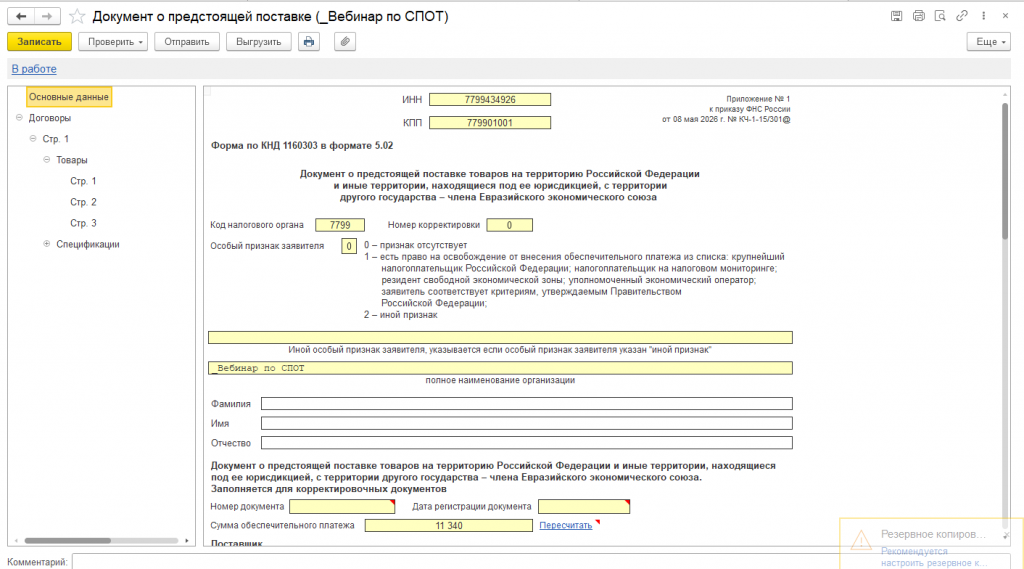The image size is (1024, 569).
Task: Open the Проверить dropdown button
Action: 113,42
